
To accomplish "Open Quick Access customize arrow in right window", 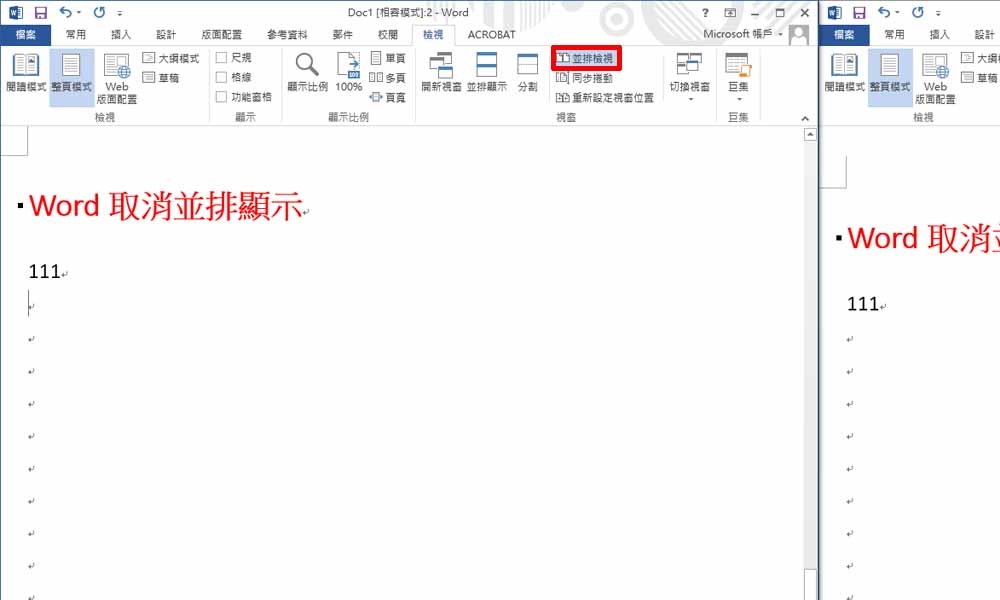I will point(938,13).
